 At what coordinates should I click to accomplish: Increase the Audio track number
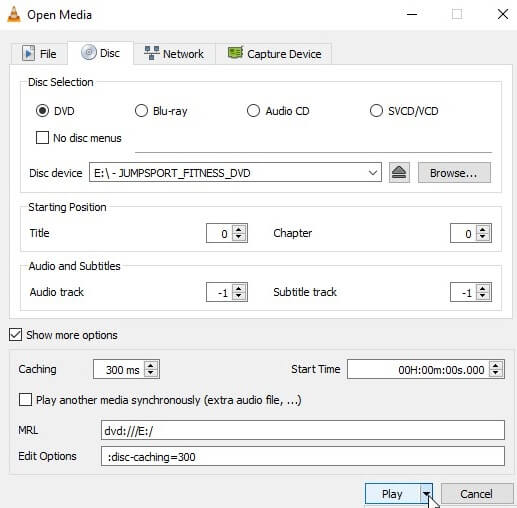(239, 288)
